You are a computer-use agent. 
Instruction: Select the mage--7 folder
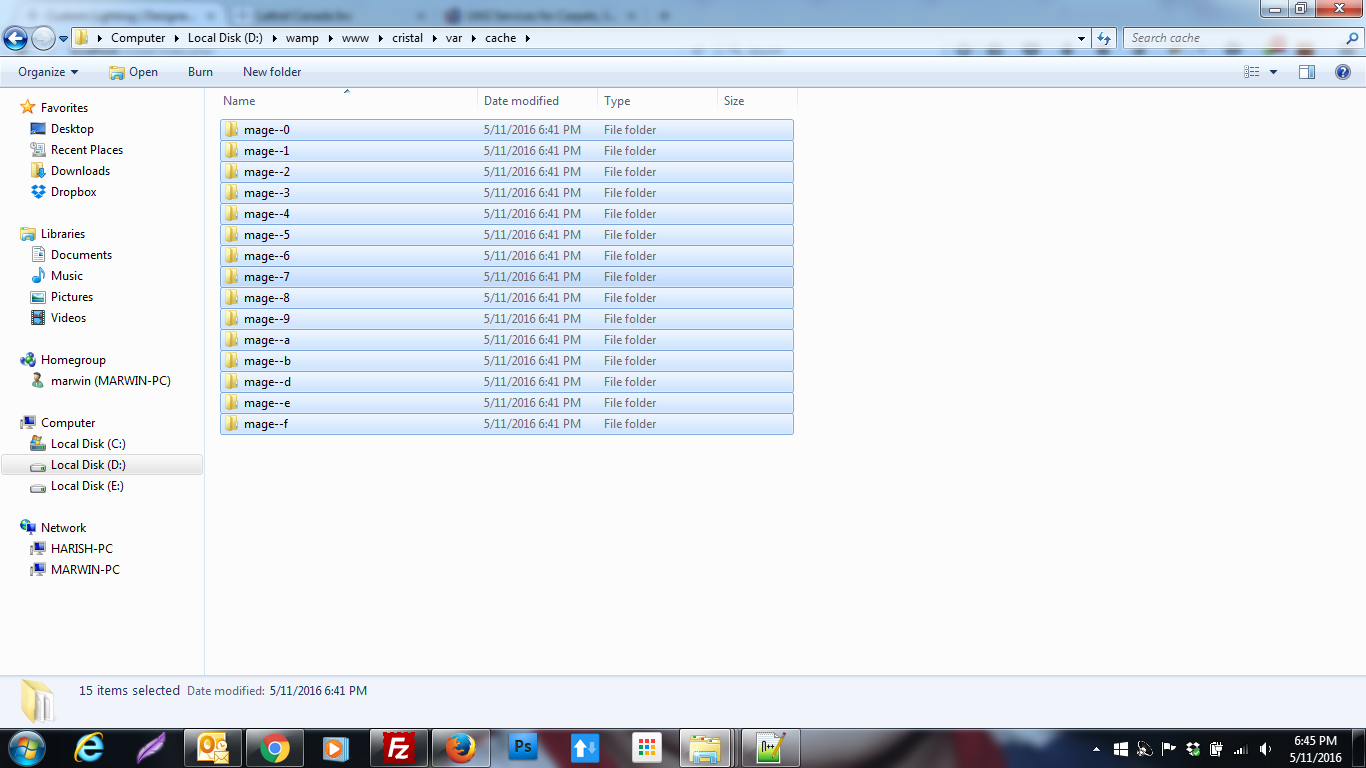pyautogui.click(x=267, y=277)
